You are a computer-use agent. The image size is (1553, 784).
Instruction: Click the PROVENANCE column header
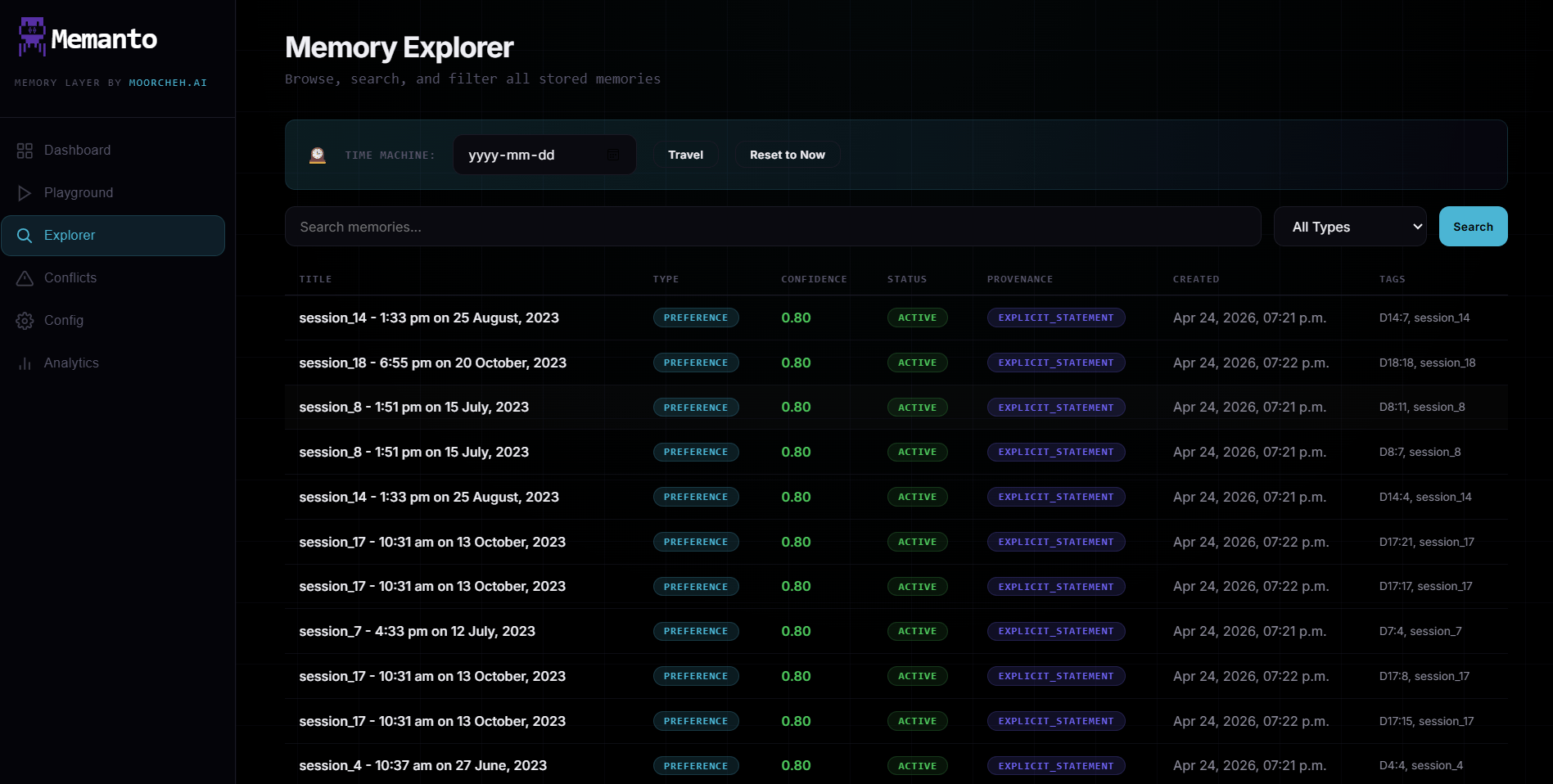[1020, 279]
